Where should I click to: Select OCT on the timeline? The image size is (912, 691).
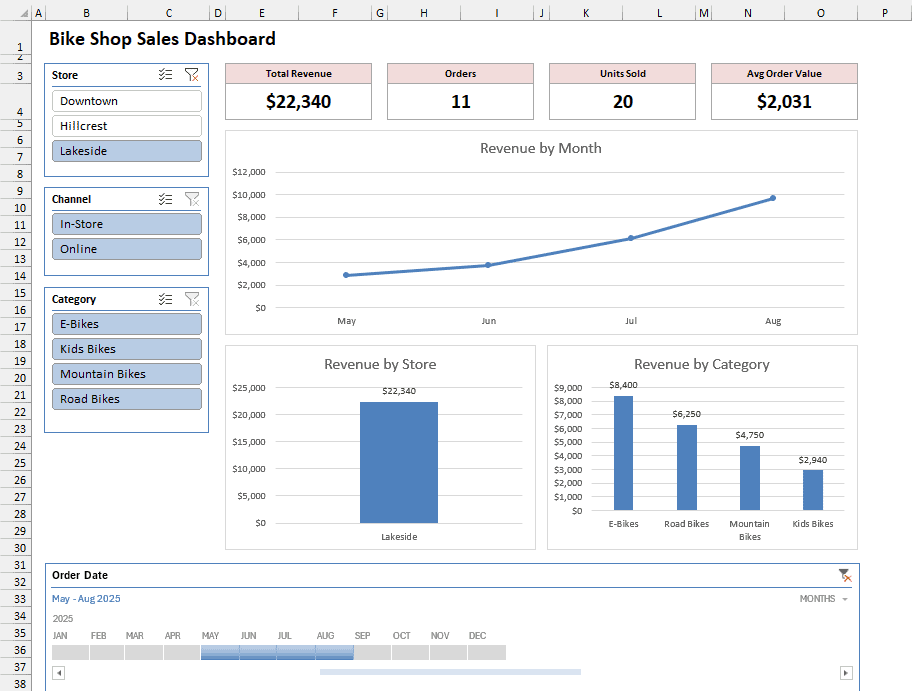tap(410, 652)
